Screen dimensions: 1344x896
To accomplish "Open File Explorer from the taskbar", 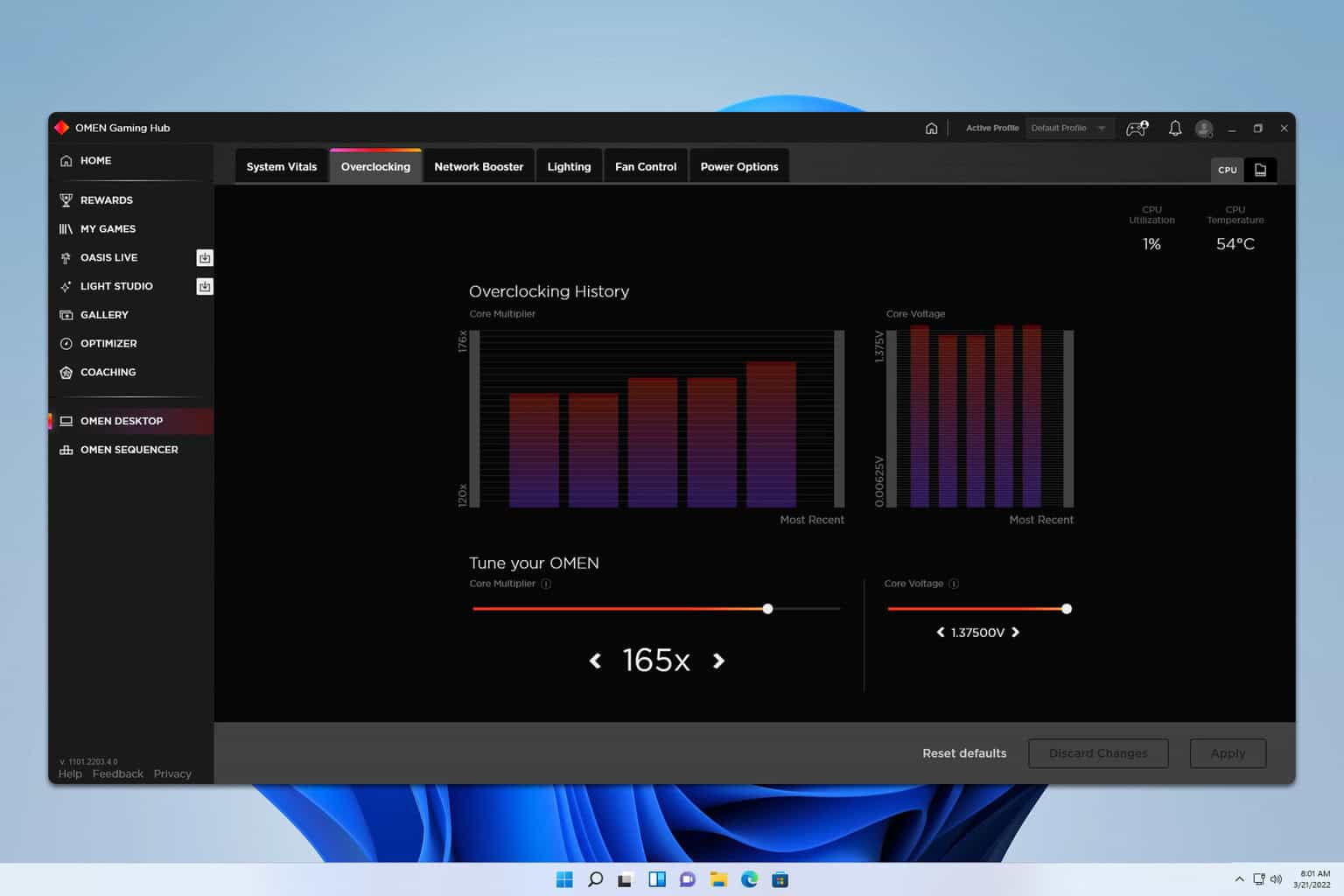I will coord(718,879).
